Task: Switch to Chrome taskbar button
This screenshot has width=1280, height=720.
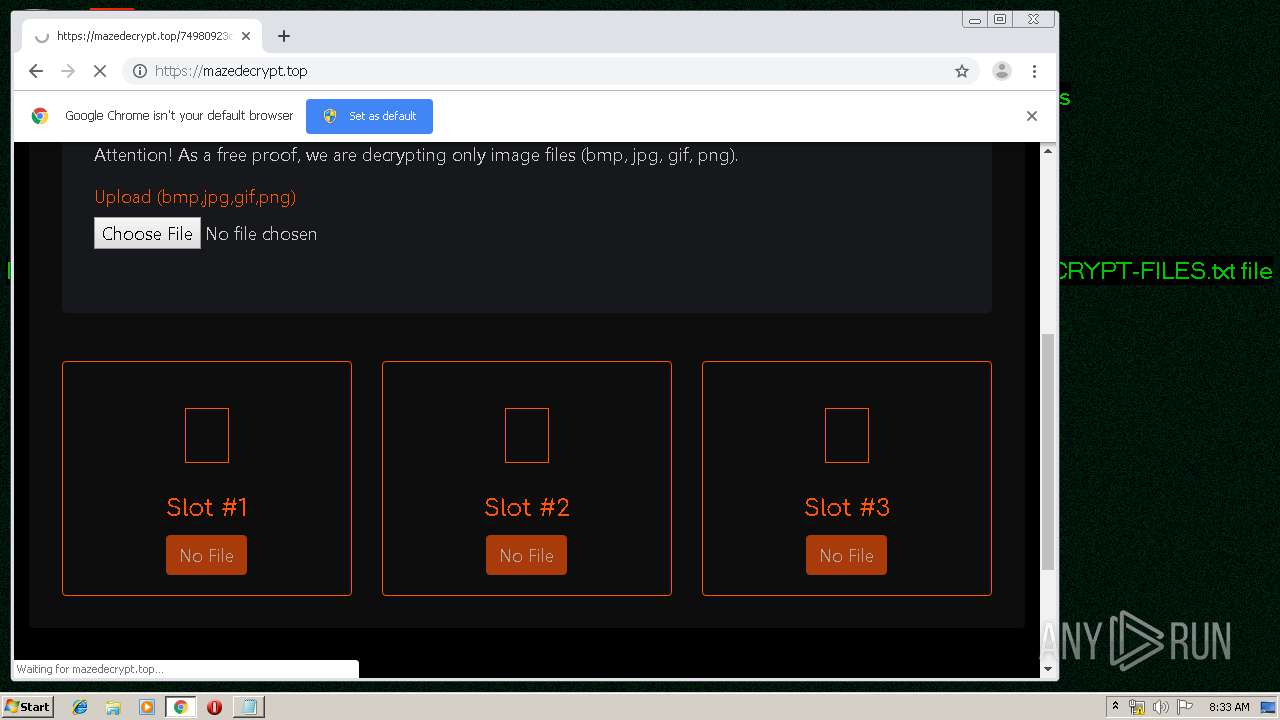Action: [x=180, y=707]
